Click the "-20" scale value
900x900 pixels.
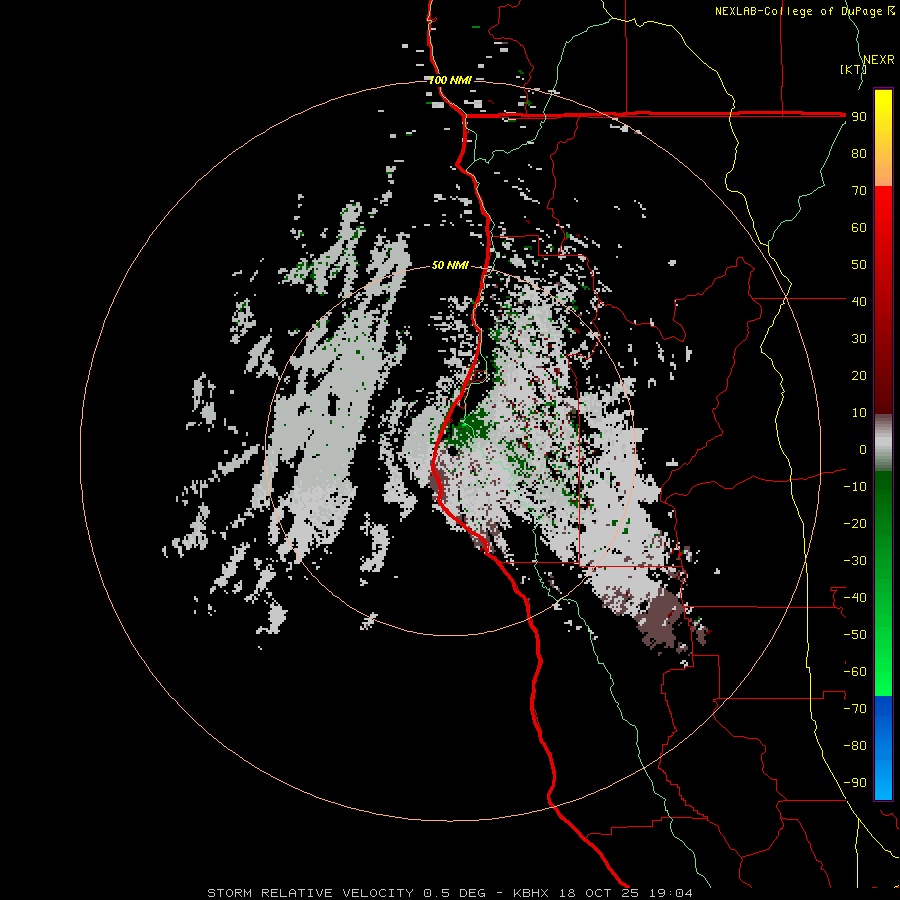[x=855, y=523]
